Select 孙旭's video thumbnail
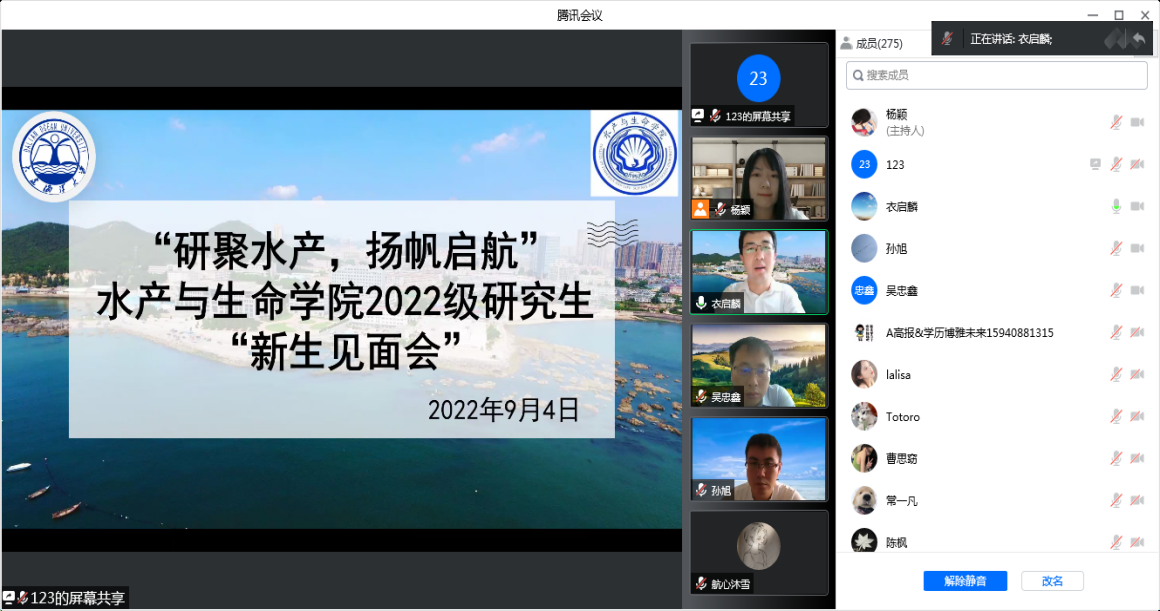The height and width of the screenshot is (611, 1160). click(759, 459)
